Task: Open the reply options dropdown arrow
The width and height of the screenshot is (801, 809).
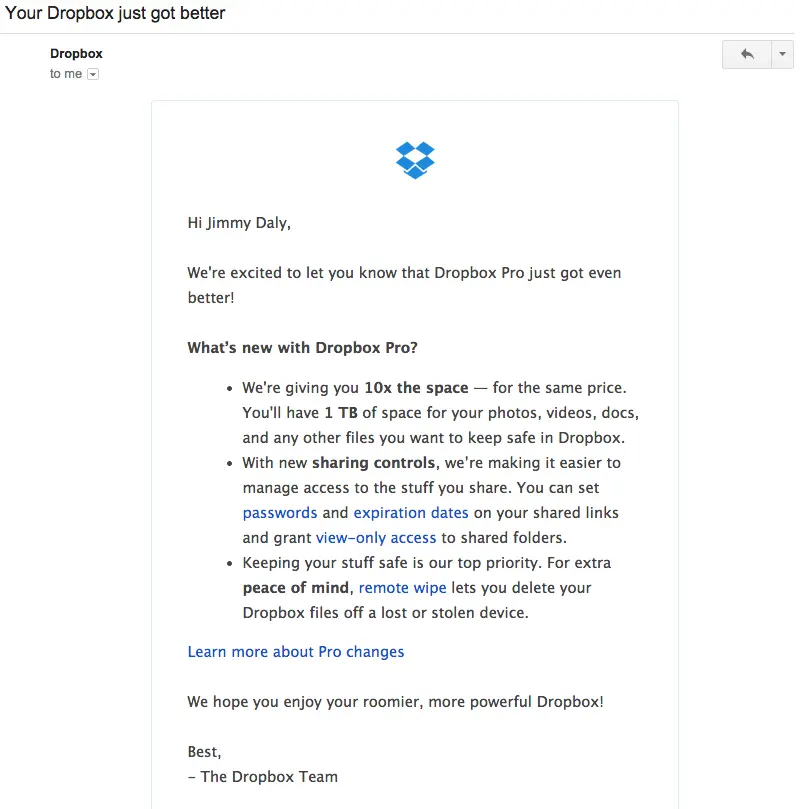Action: [783, 54]
